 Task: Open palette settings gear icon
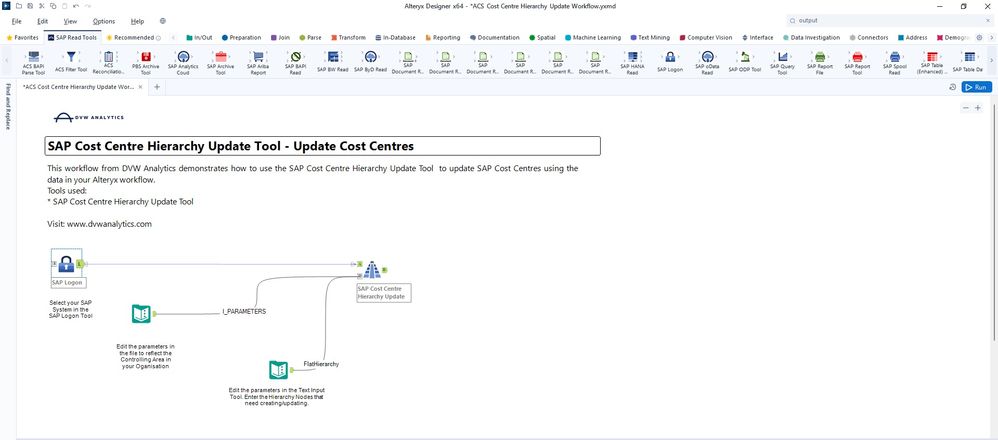(979, 38)
